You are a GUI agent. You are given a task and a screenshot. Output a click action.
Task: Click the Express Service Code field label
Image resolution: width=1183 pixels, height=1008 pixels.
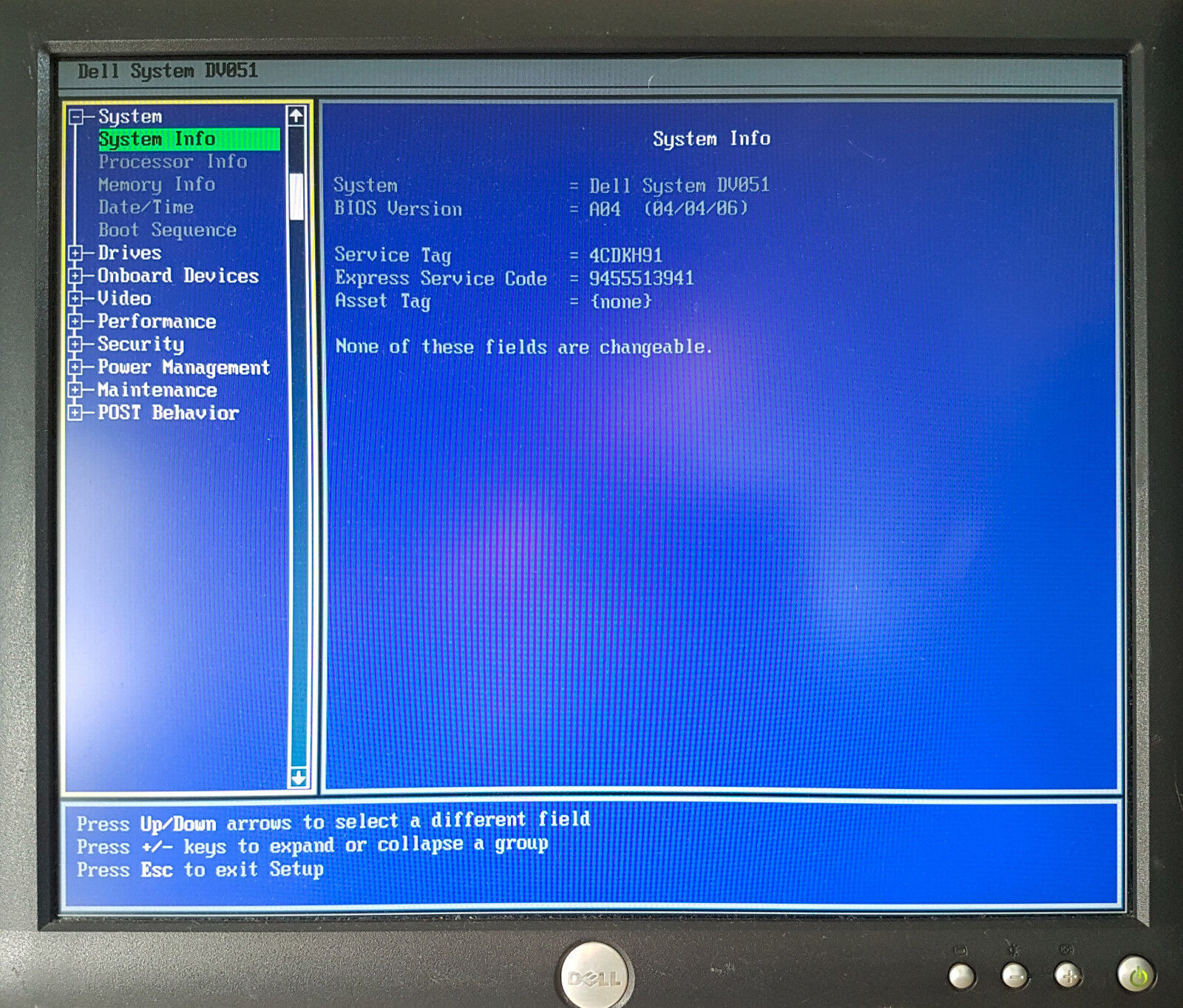tap(441, 279)
